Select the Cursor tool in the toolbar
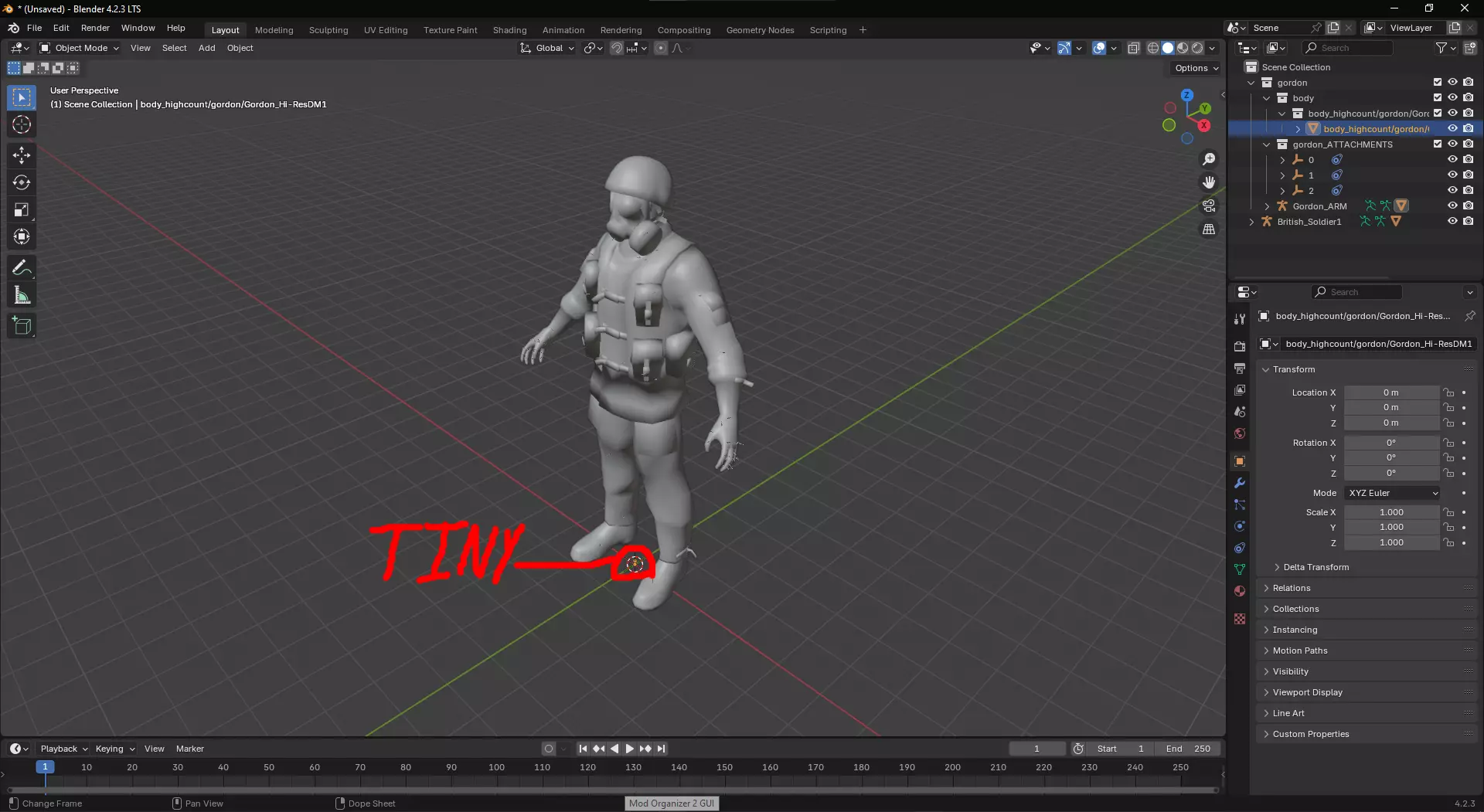Viewport: 1484px width, 812px height. [22, 124]
